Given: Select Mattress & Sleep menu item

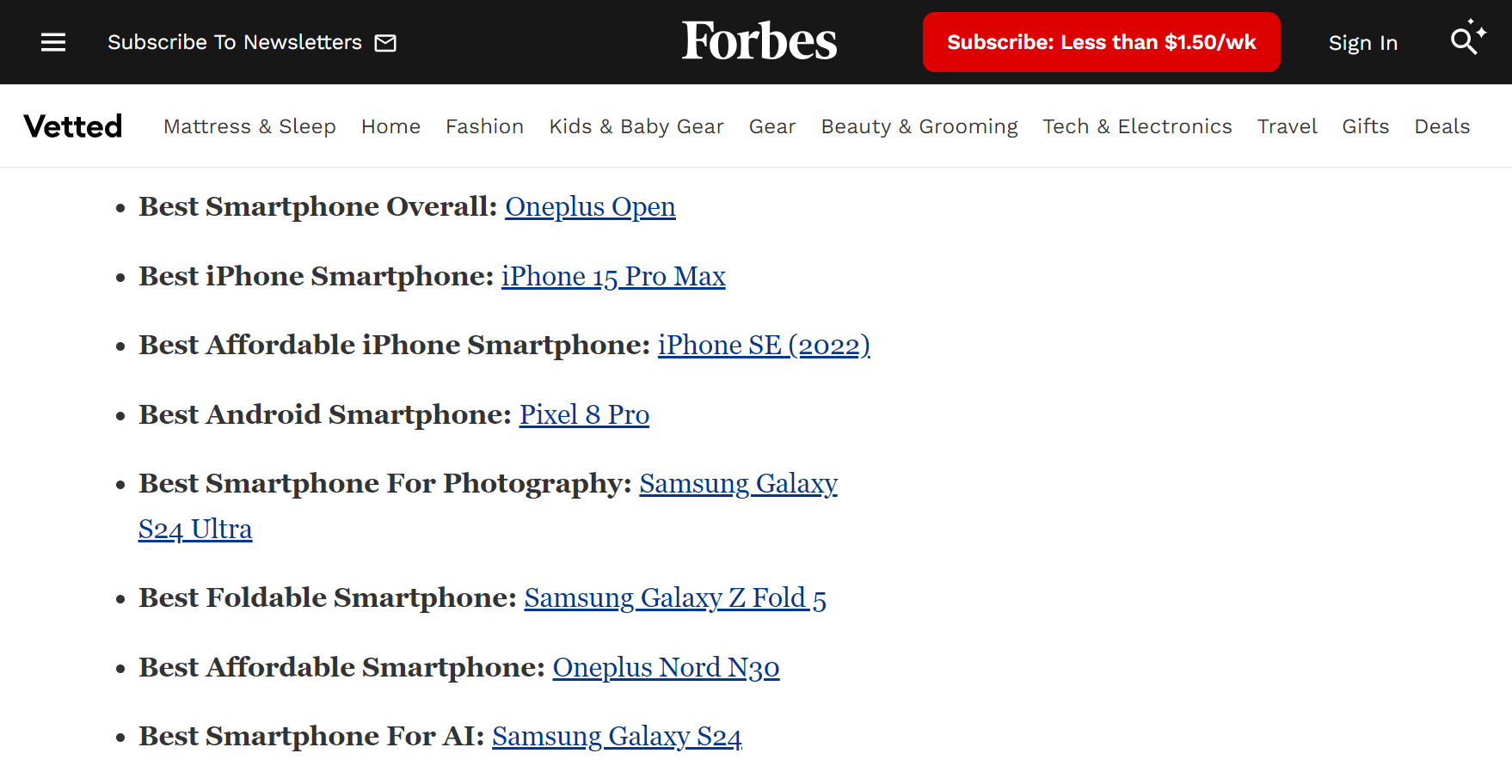Looking at the screenshot, I should pyautogui.click(x=249, y=126).
